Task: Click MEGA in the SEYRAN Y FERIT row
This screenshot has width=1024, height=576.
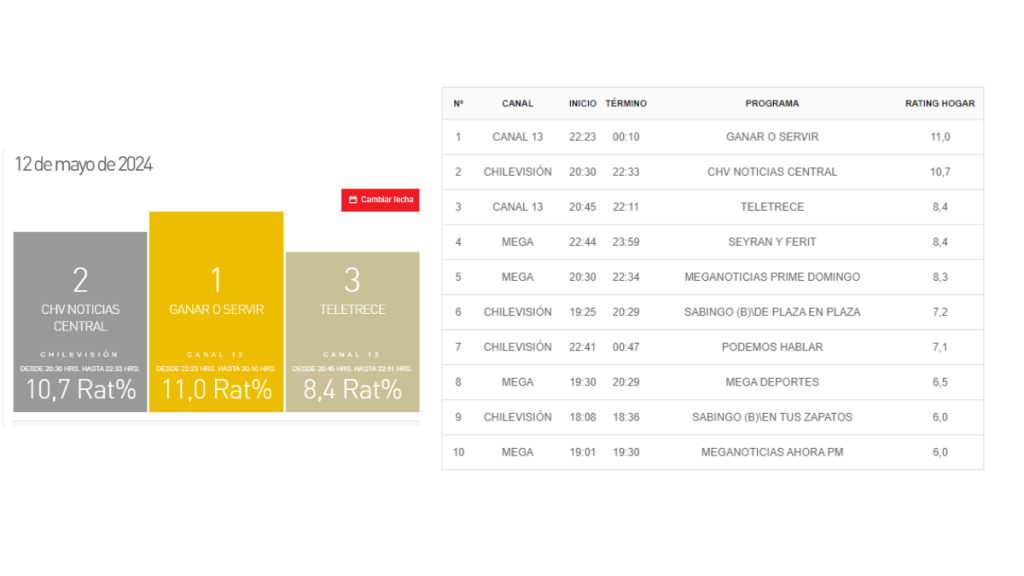Action: 517,242
